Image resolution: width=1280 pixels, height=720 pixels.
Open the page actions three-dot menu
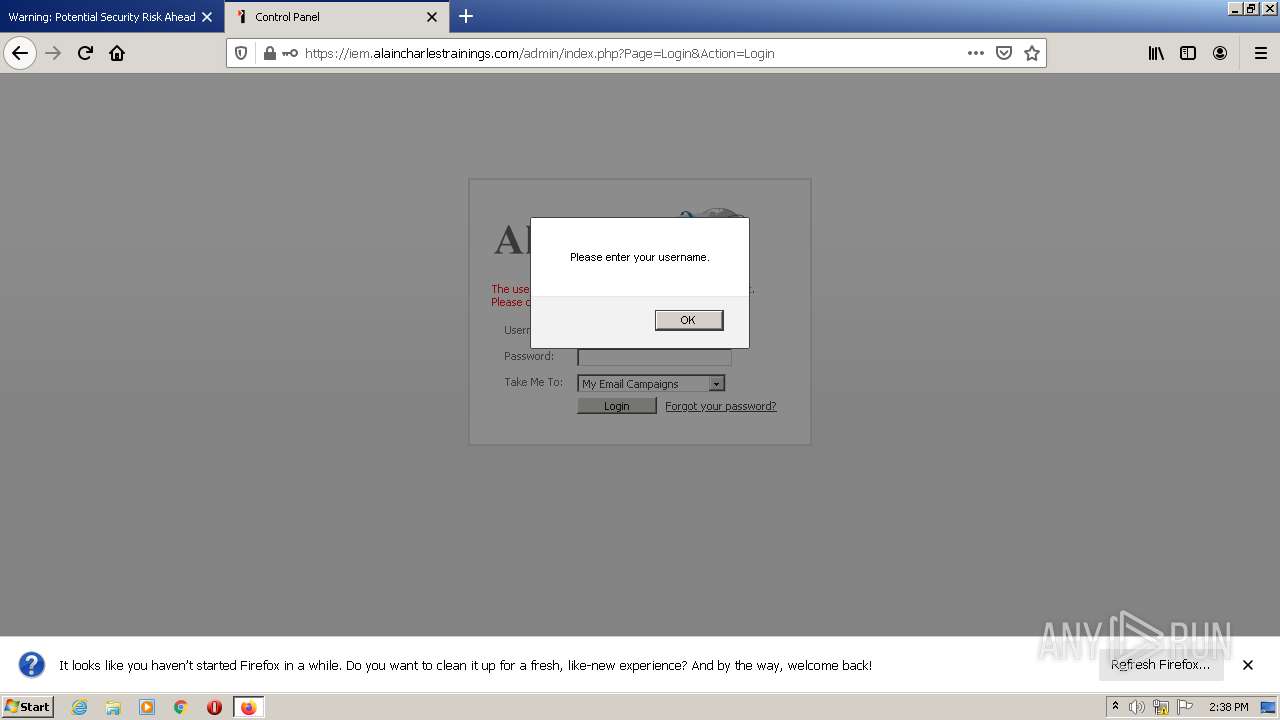(976, 53)
